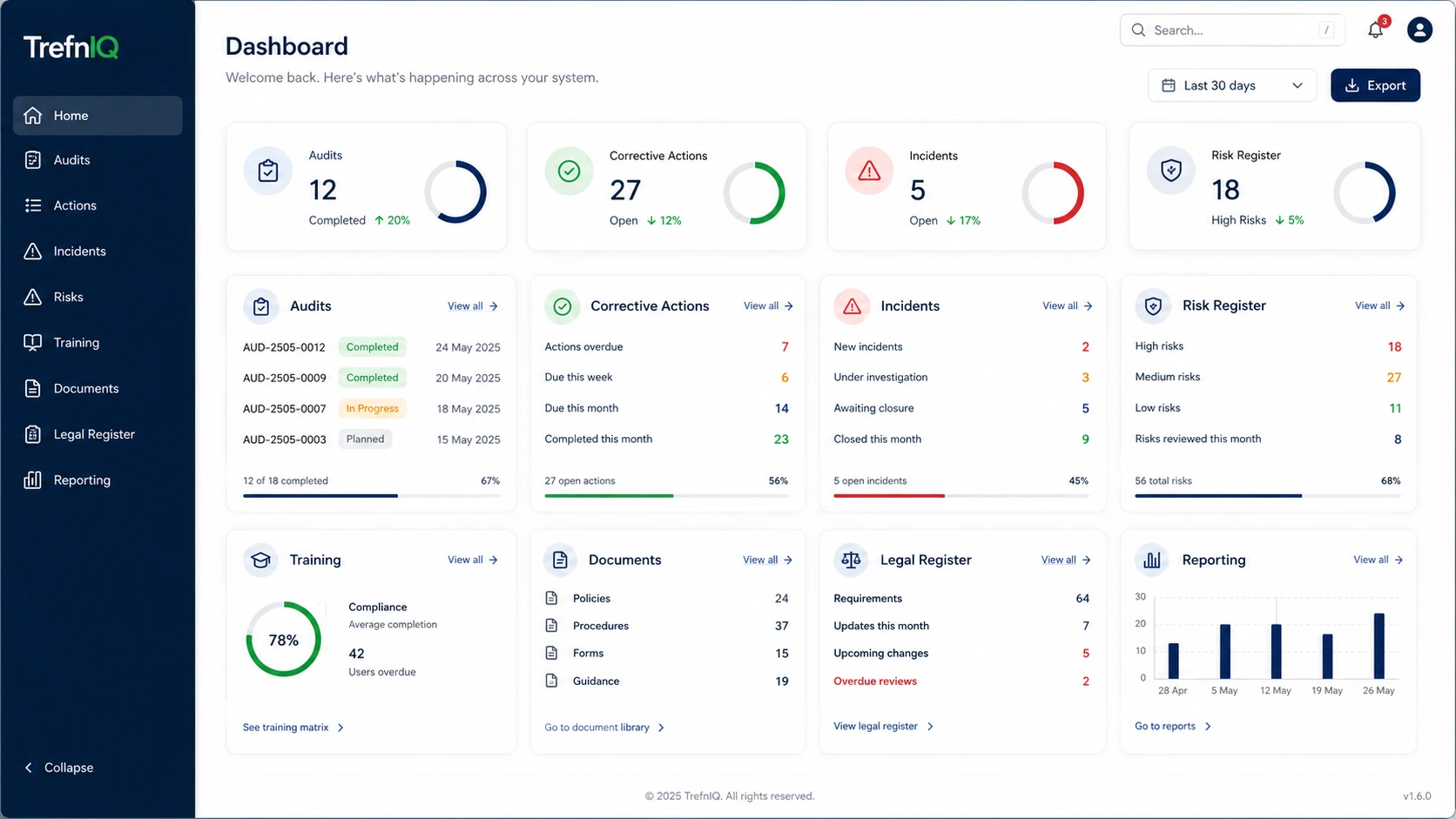Screen dimensions: 1456x819
Task: Click the Medium risks row
Action: pos(1268,377)
